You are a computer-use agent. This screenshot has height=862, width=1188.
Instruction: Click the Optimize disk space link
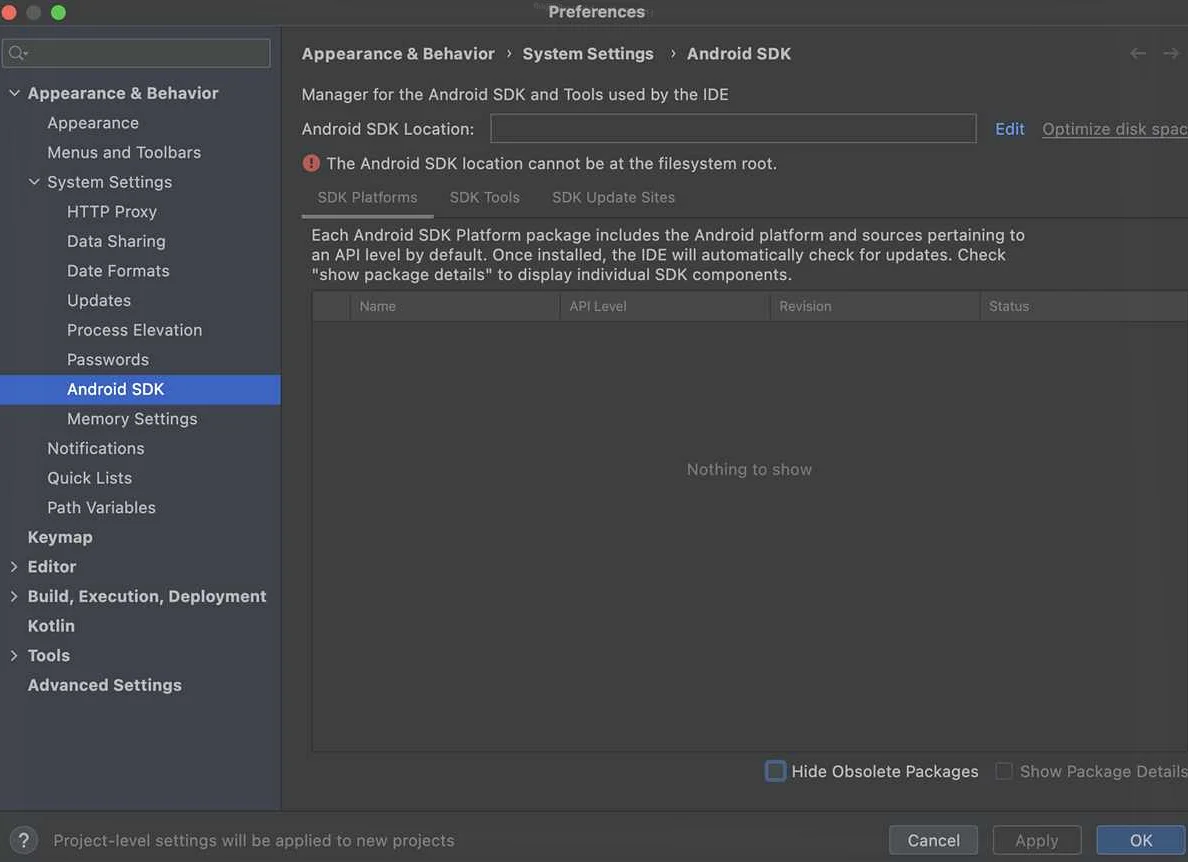click(1115, 129)
